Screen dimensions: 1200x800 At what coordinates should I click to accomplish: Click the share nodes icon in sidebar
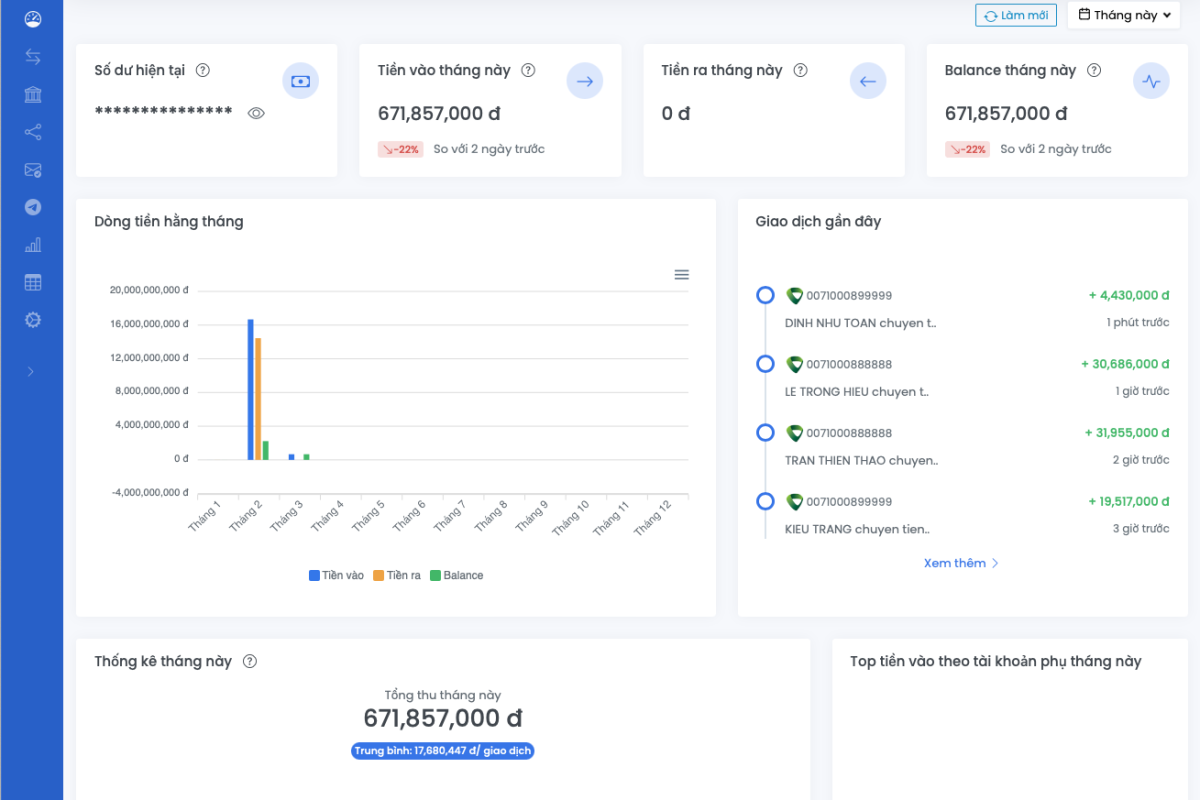(33, 132)
